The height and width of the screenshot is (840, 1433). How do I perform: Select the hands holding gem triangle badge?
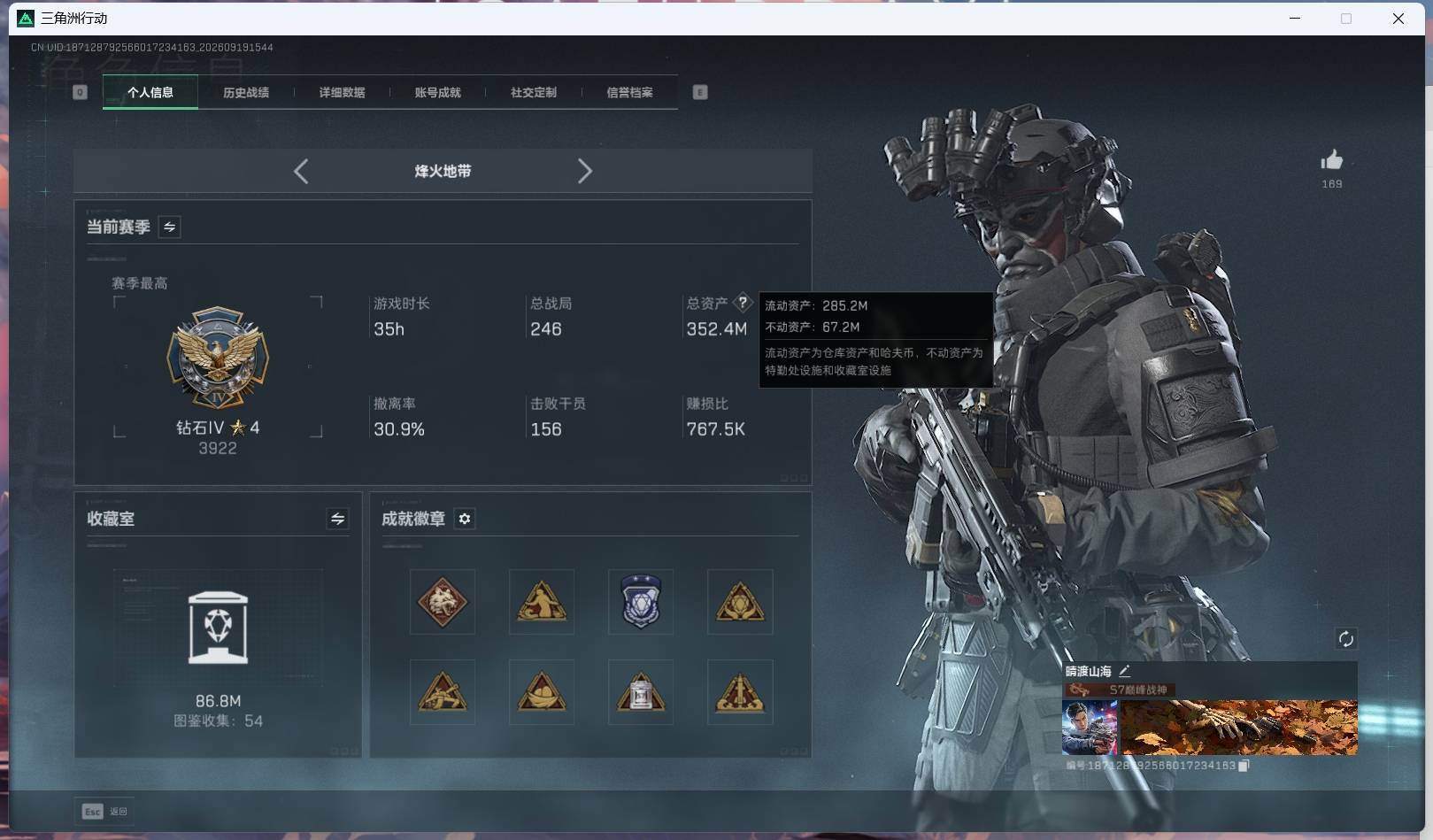(x=740, y=602)
